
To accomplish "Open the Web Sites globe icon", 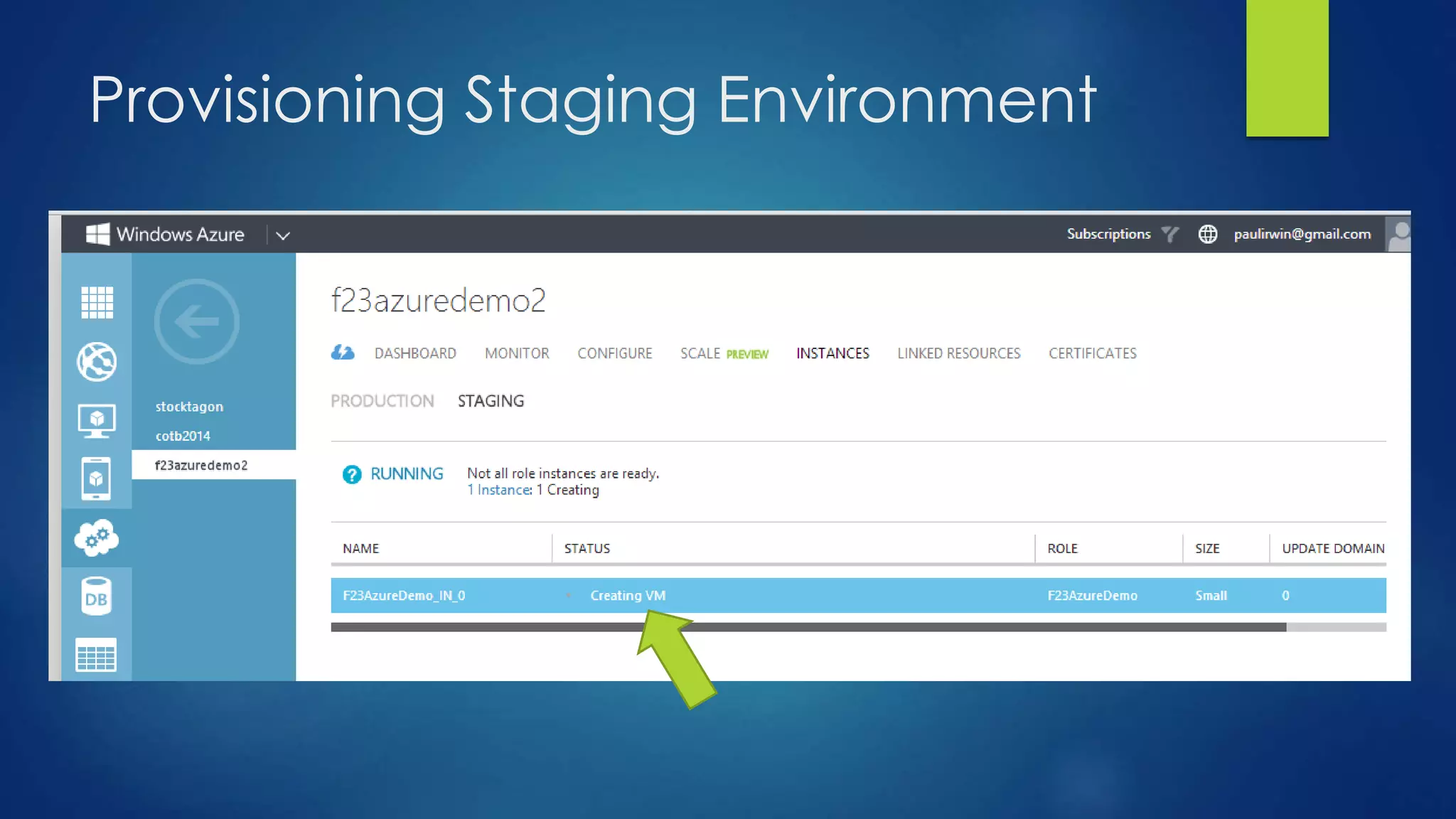I will click(x=97, y=362).
